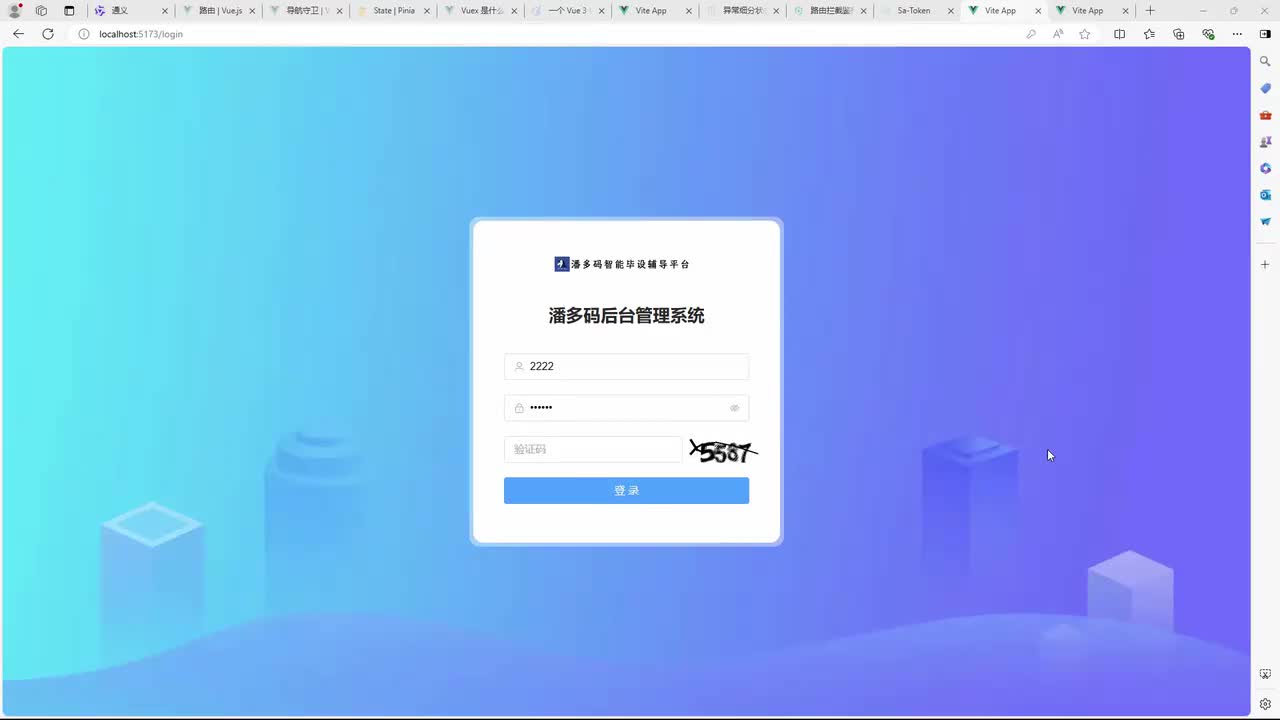Open tab actions menu icon

pos(69,11)
